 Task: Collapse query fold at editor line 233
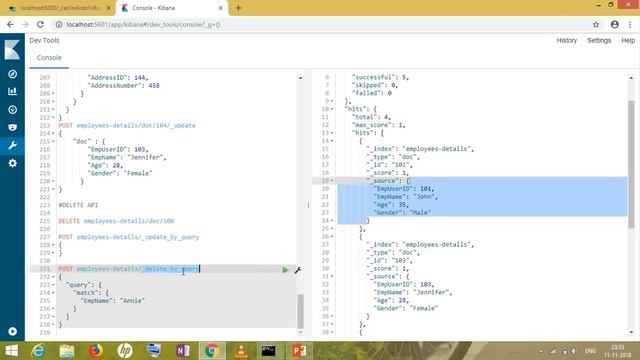pyautogui.click(x=53, y=285)
